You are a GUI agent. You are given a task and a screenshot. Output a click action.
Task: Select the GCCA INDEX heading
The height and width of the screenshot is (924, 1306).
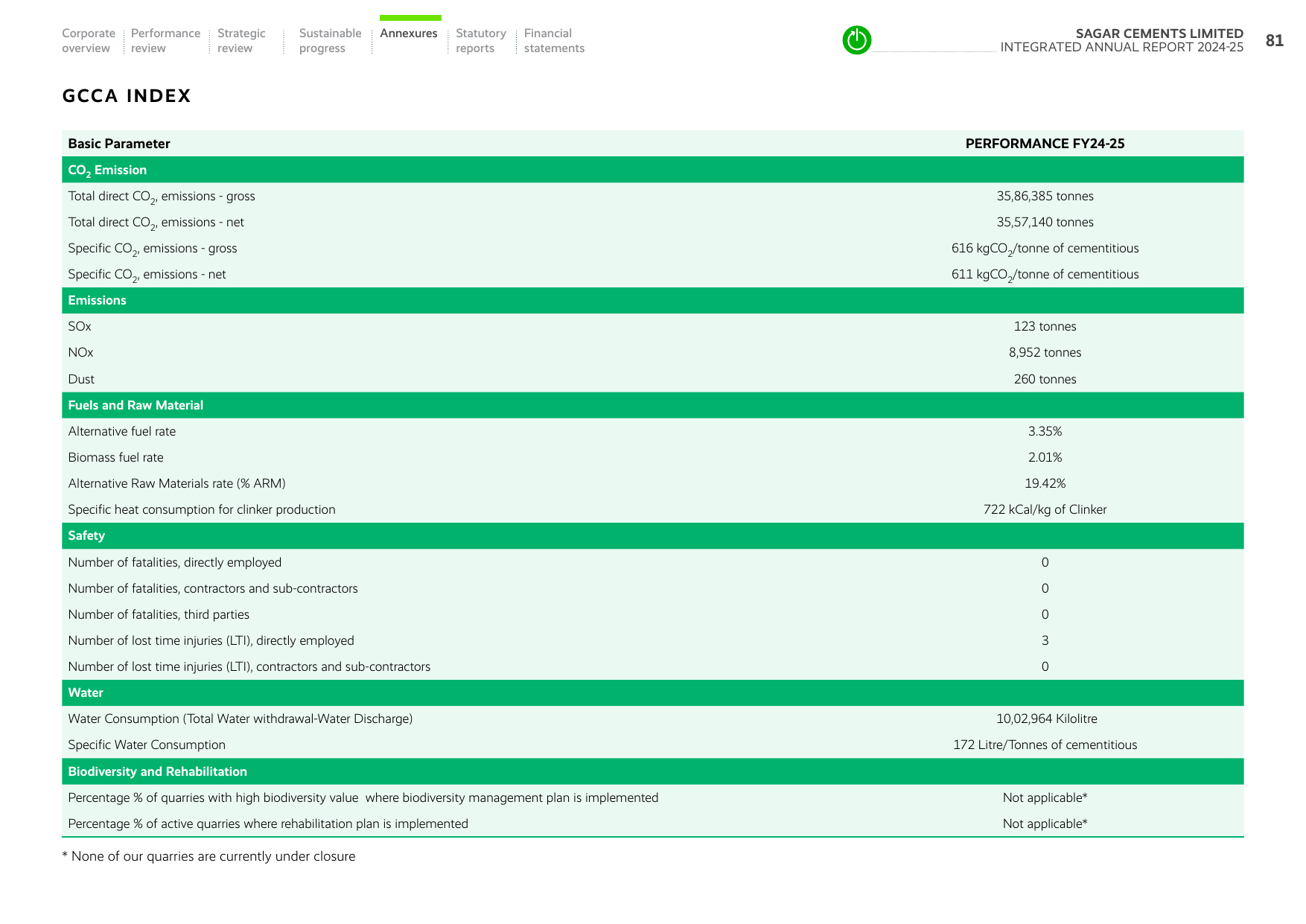[127, 96]
